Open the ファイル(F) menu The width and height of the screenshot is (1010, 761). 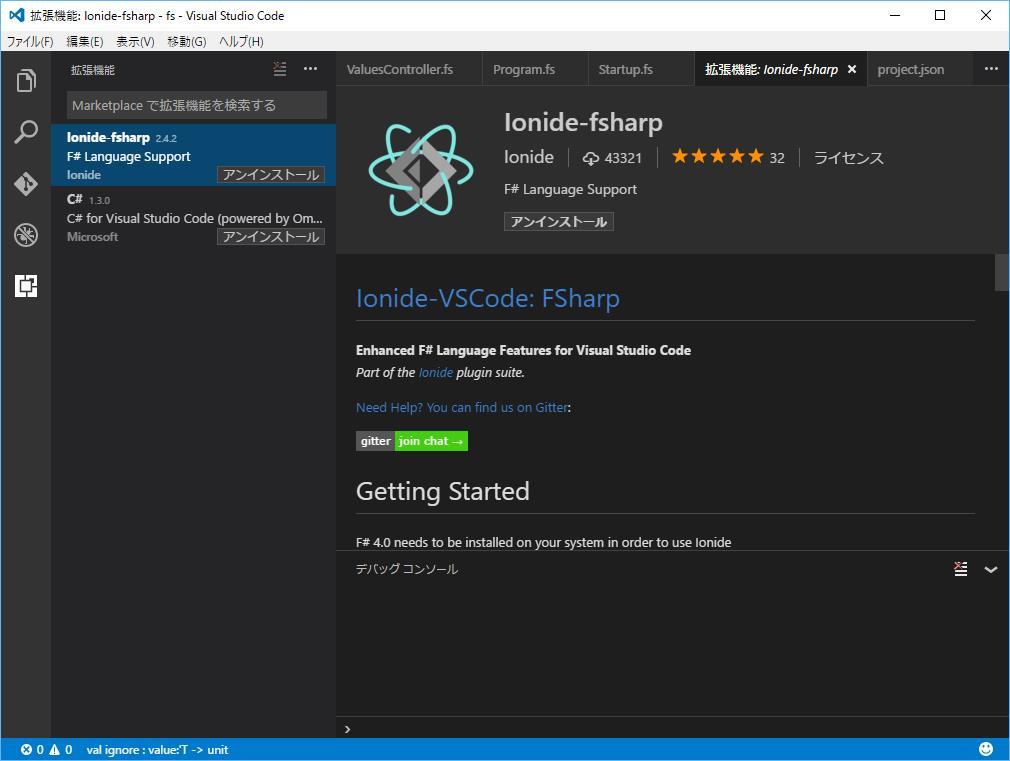point(30,41)
